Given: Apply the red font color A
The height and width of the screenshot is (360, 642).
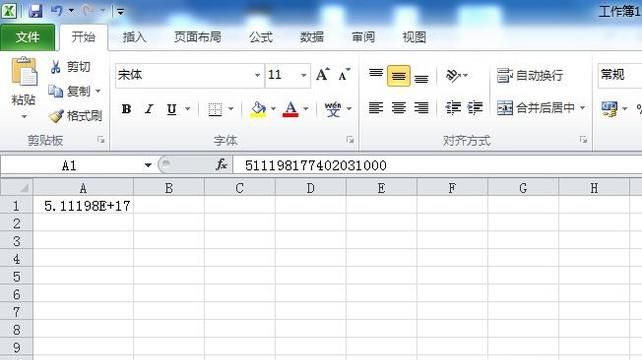Looking at the screenshot, I should [x=291, y=109].
